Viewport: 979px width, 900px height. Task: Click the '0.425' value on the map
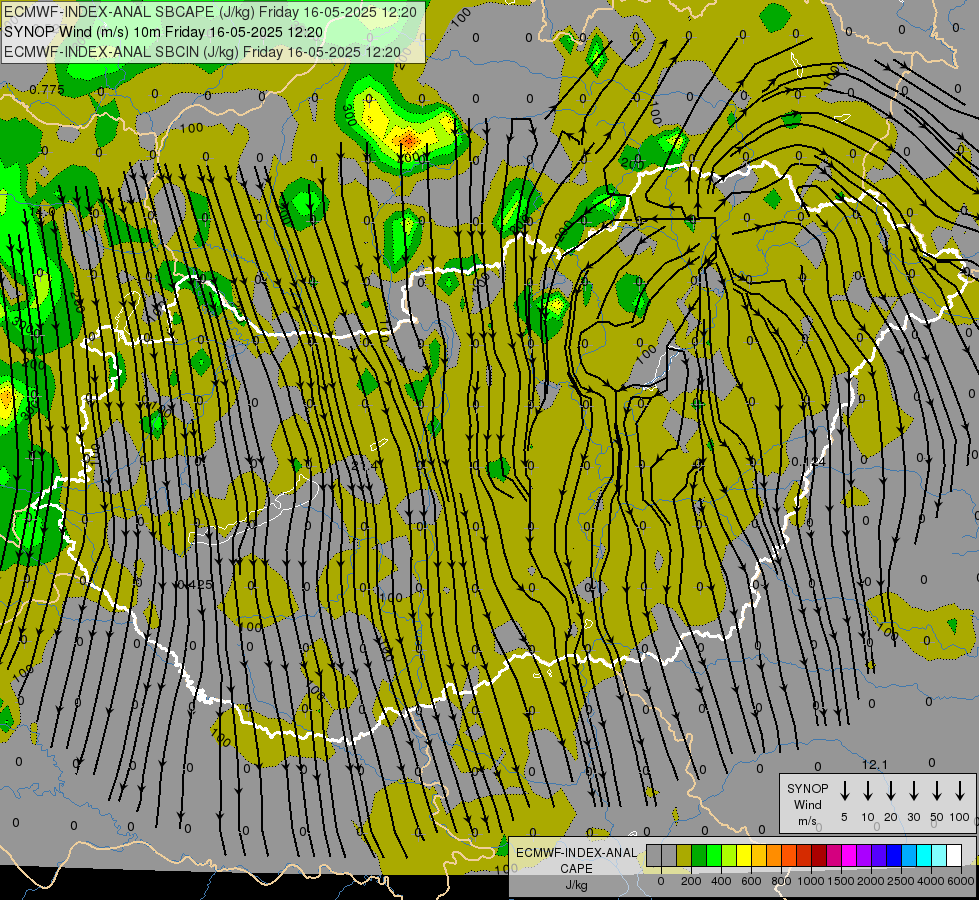point(195,585)
